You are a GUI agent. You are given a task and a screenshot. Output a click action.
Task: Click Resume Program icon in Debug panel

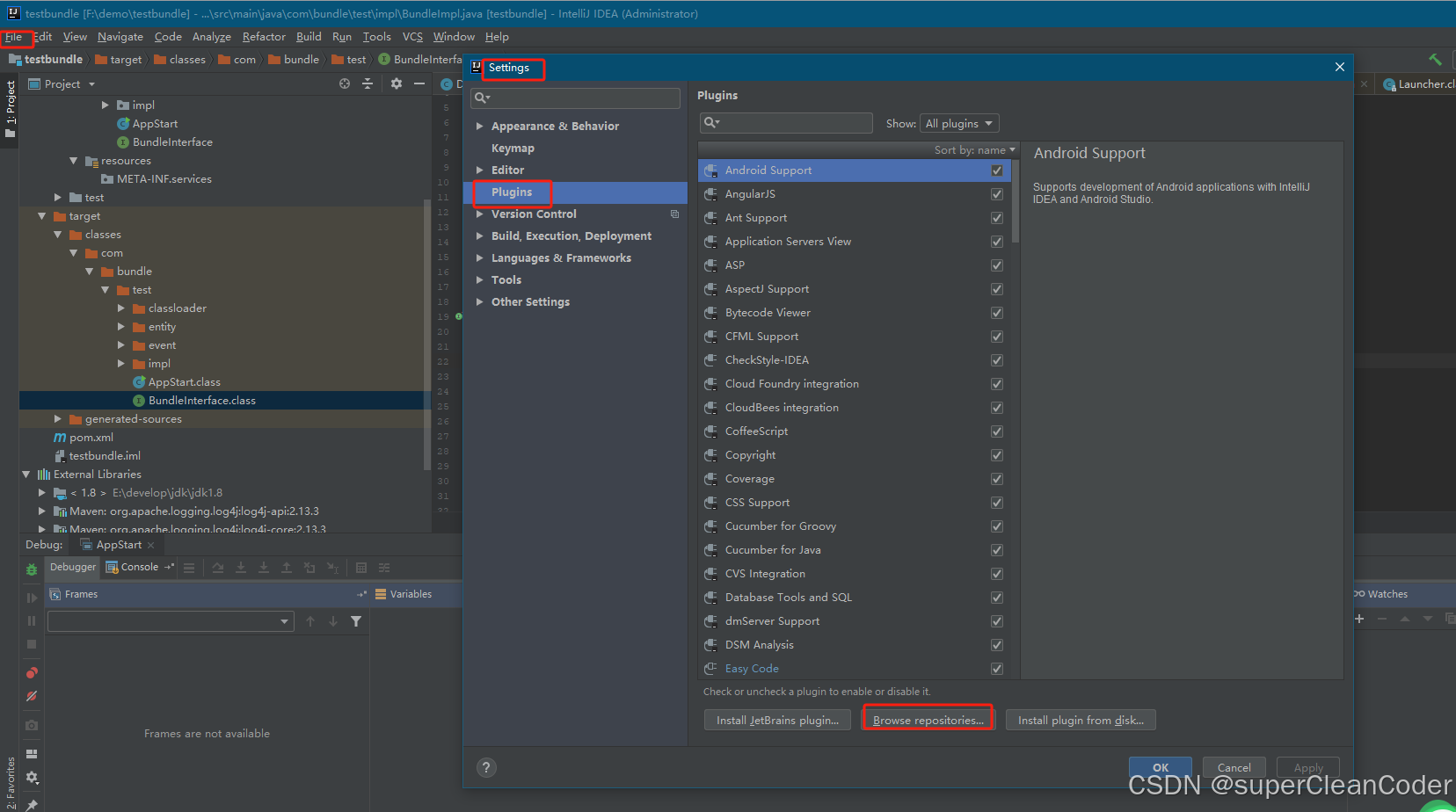pyautogui.click(x=32, y=598)
